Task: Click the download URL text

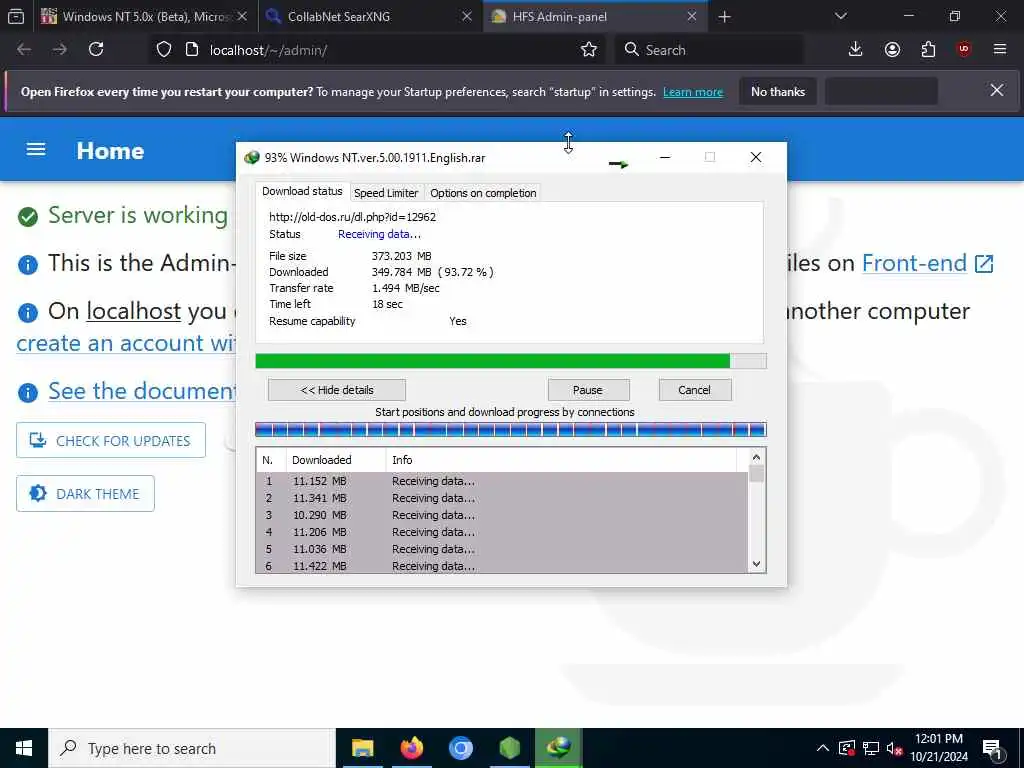Action: tap(352, 217)
